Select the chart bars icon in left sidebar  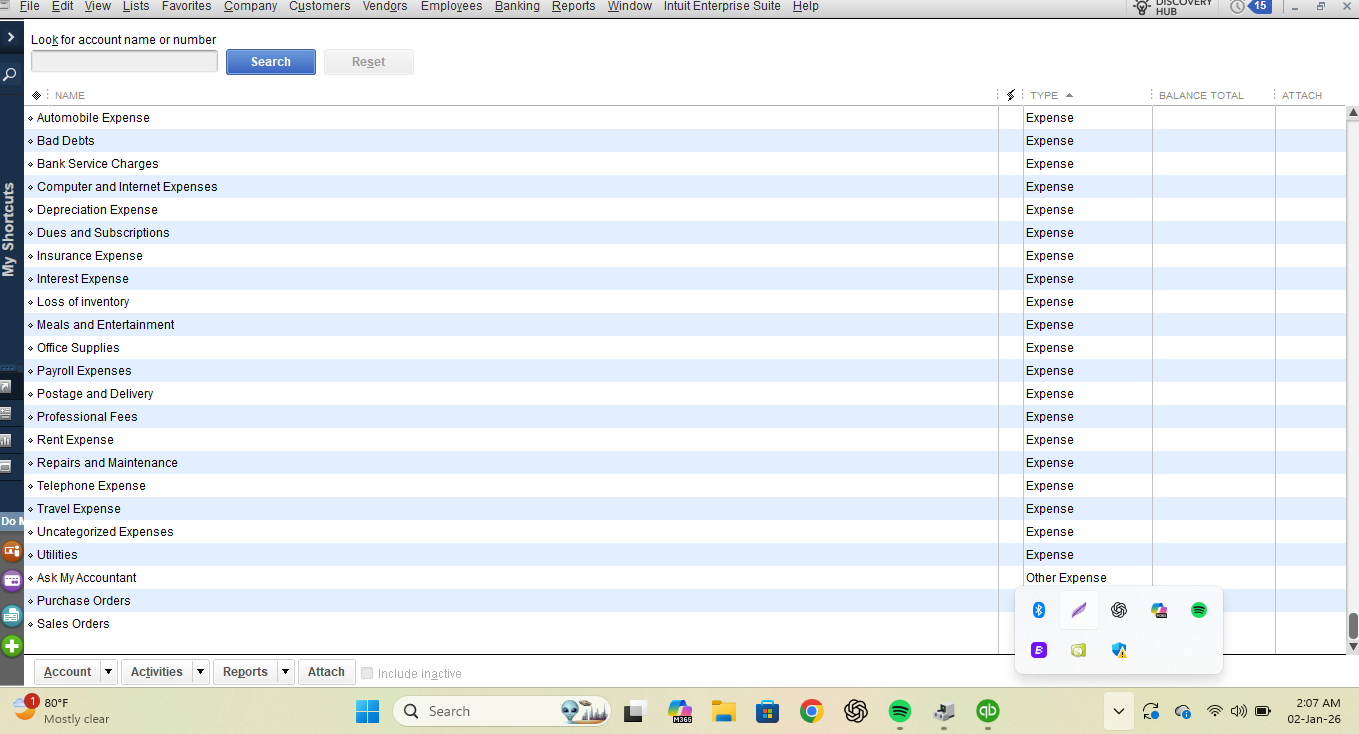pos(6,440)
